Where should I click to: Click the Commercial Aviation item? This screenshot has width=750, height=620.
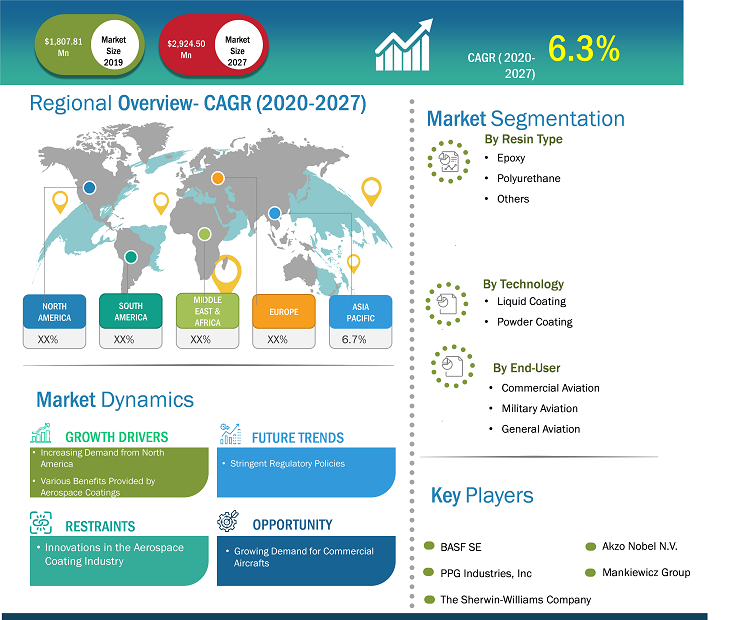point(550,388)
